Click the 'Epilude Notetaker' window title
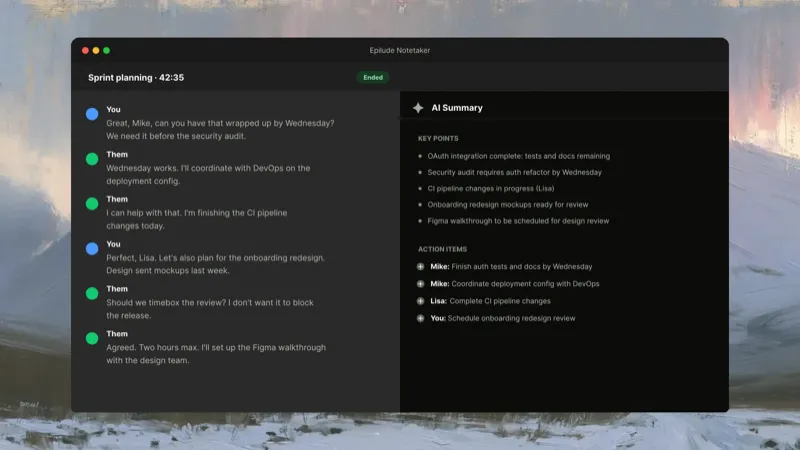This screenshot has width=800, height=450. point(399,51)
